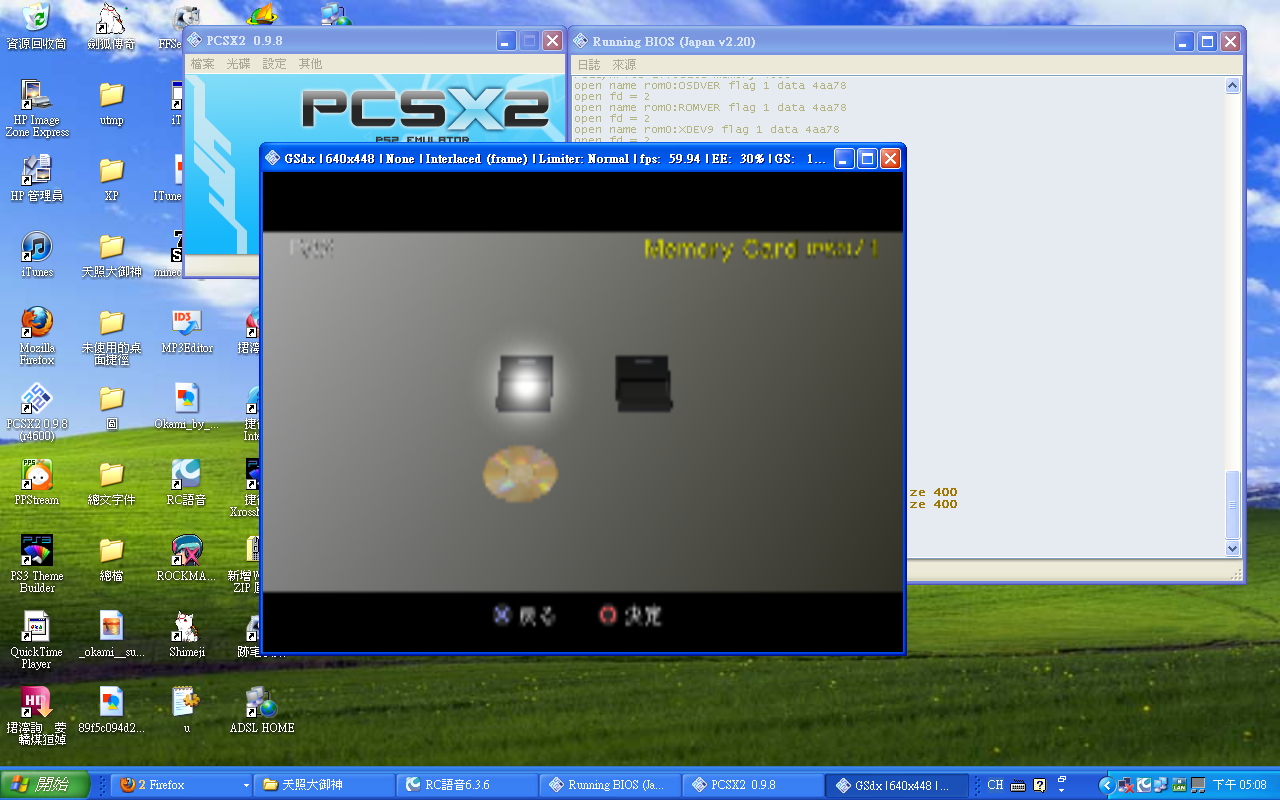Launch Shimeji desktop icon

tap(186, 634)
